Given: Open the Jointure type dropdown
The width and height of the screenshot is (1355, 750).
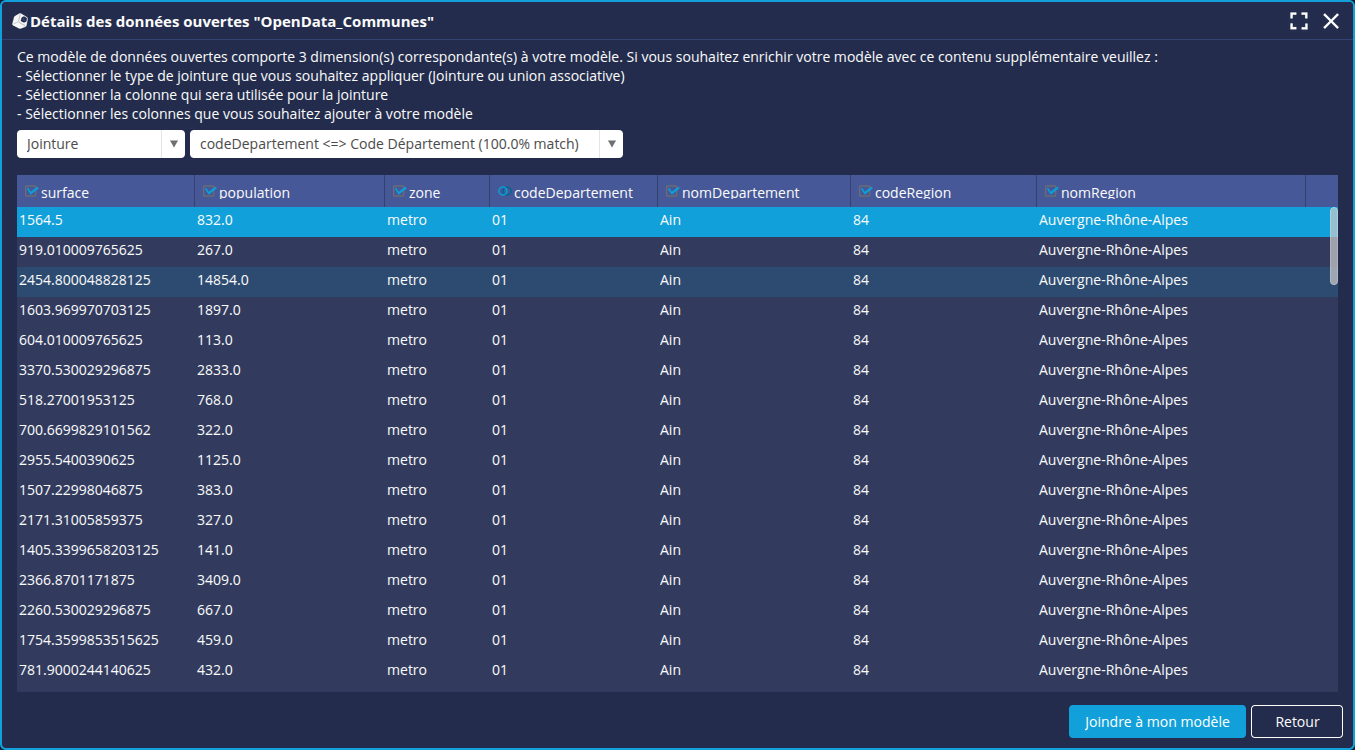Looking at the screenshot, I should tap(100, 144).
